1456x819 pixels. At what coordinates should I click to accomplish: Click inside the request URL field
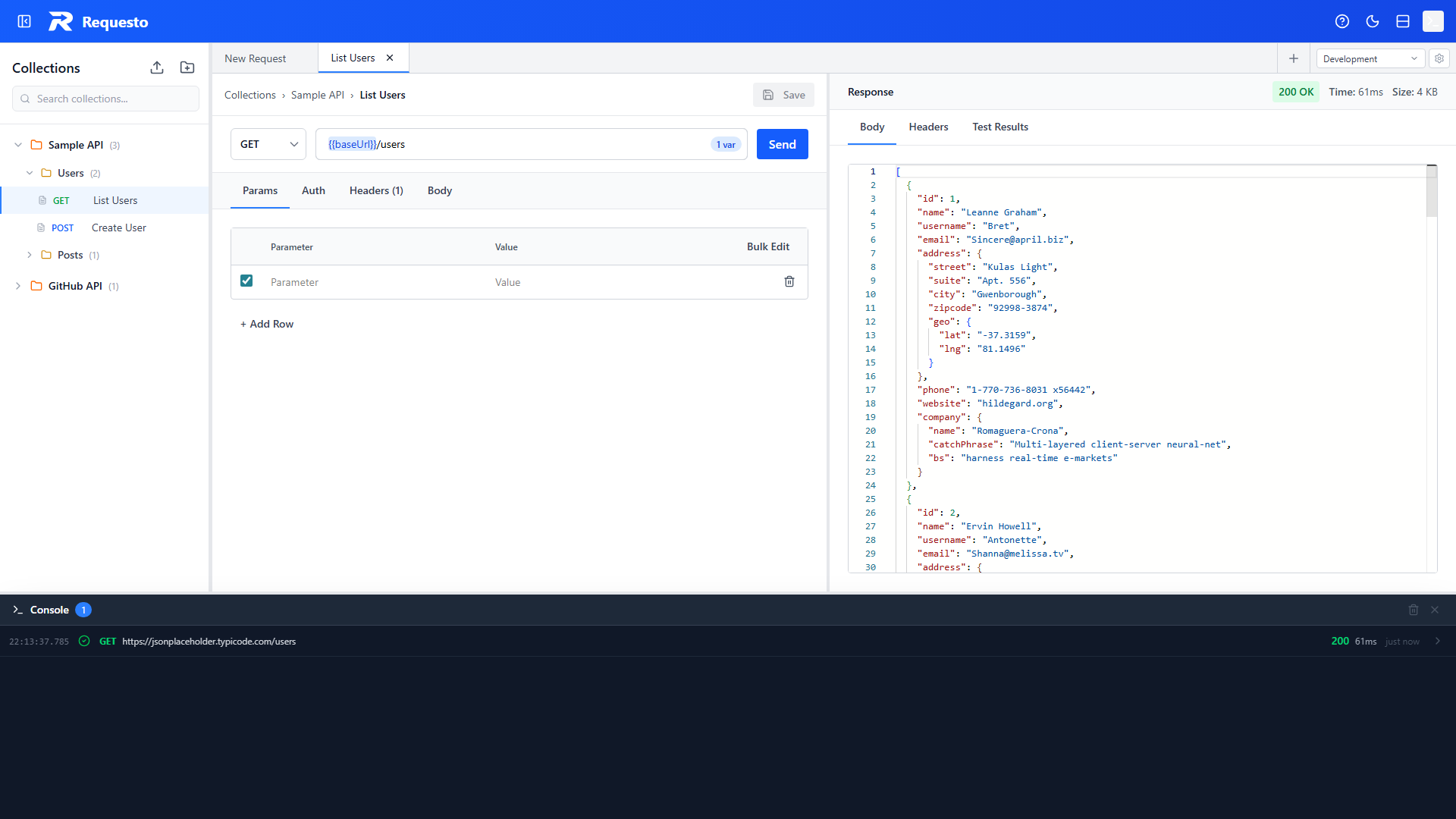pyautogui.click(x=531, y=144)
